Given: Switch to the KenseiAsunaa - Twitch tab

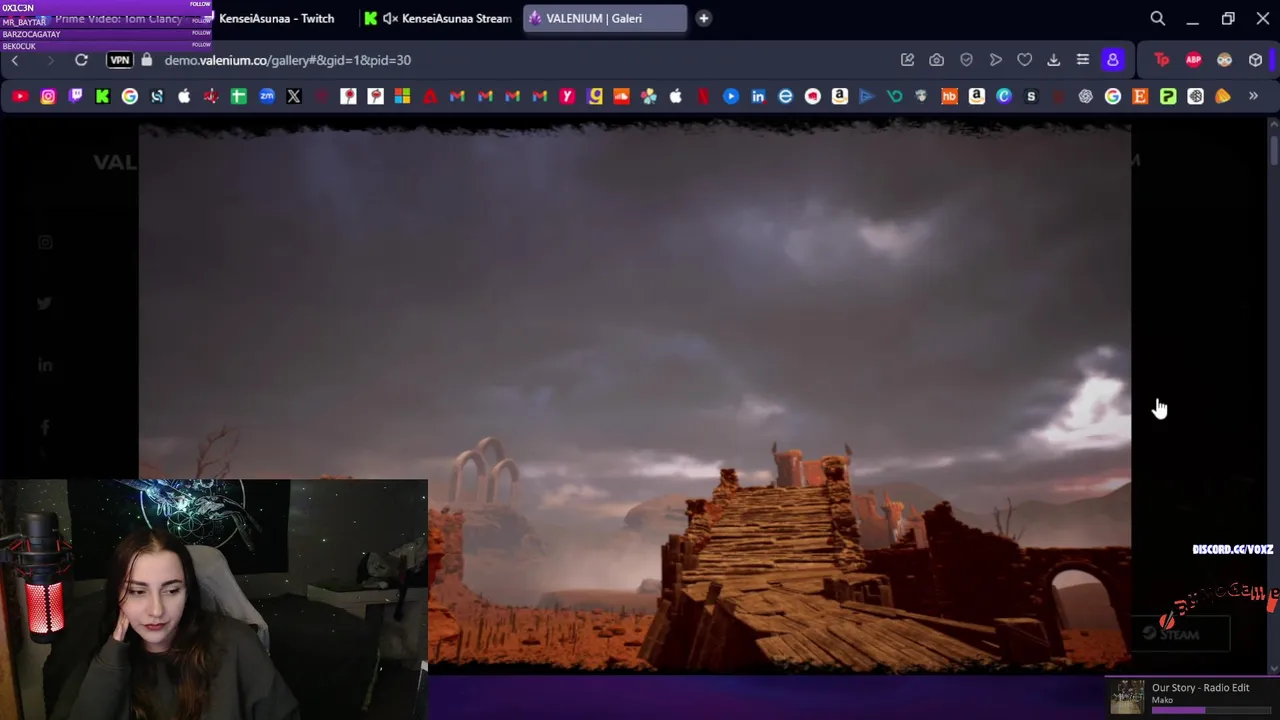Looking at the screenshot, I should (x=275, y=18).
